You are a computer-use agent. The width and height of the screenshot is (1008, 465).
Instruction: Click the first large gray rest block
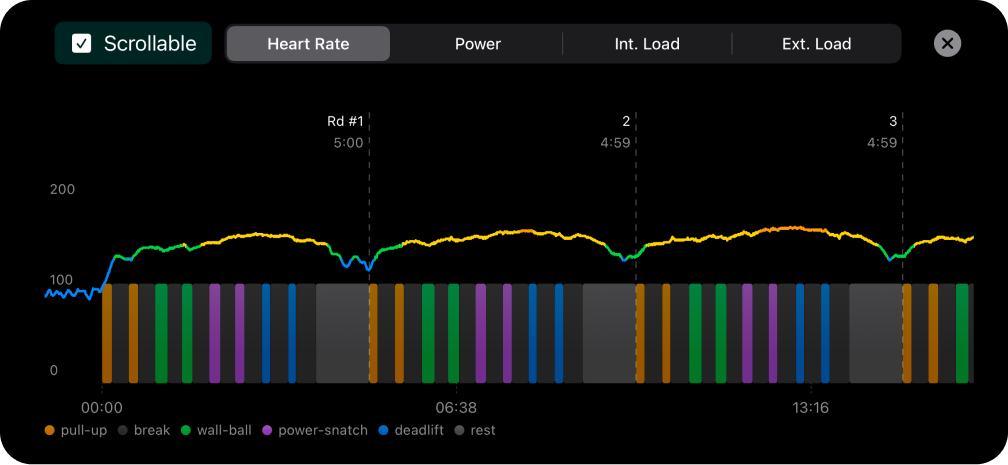click(342, 333)
